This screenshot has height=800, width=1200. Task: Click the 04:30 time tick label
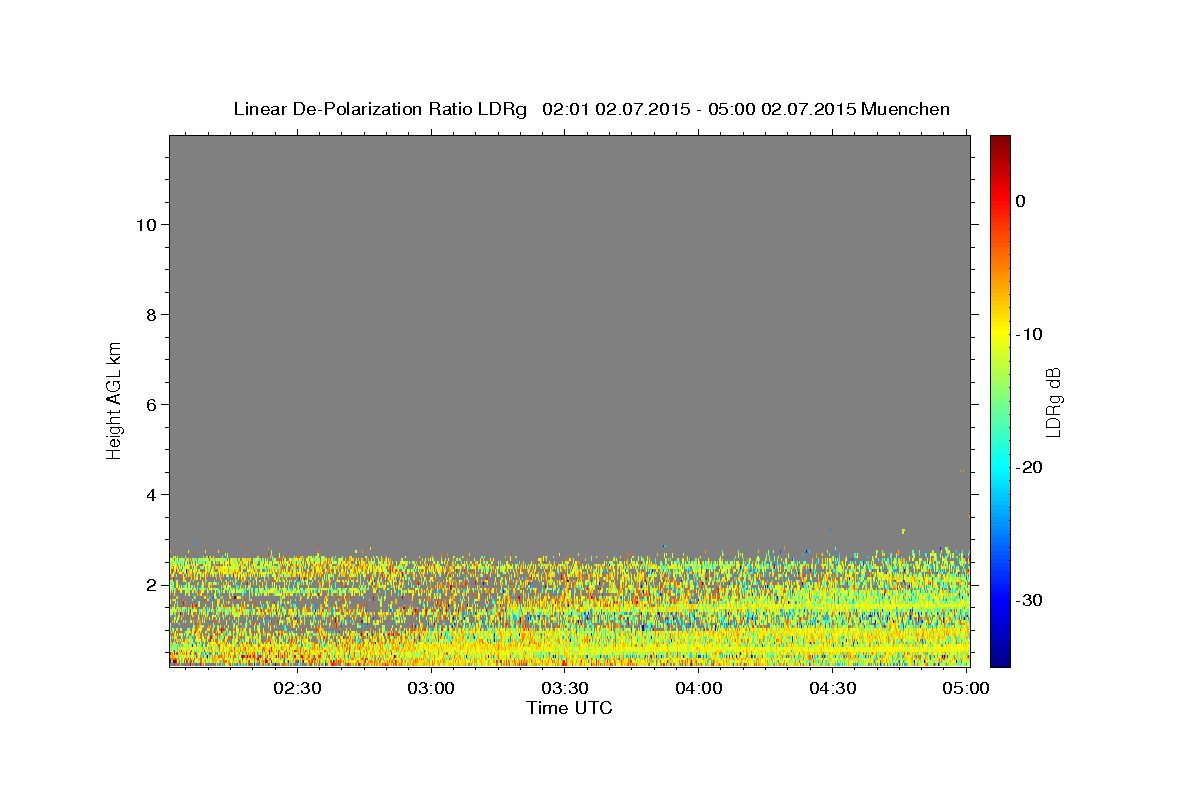(x=832, y=688)
